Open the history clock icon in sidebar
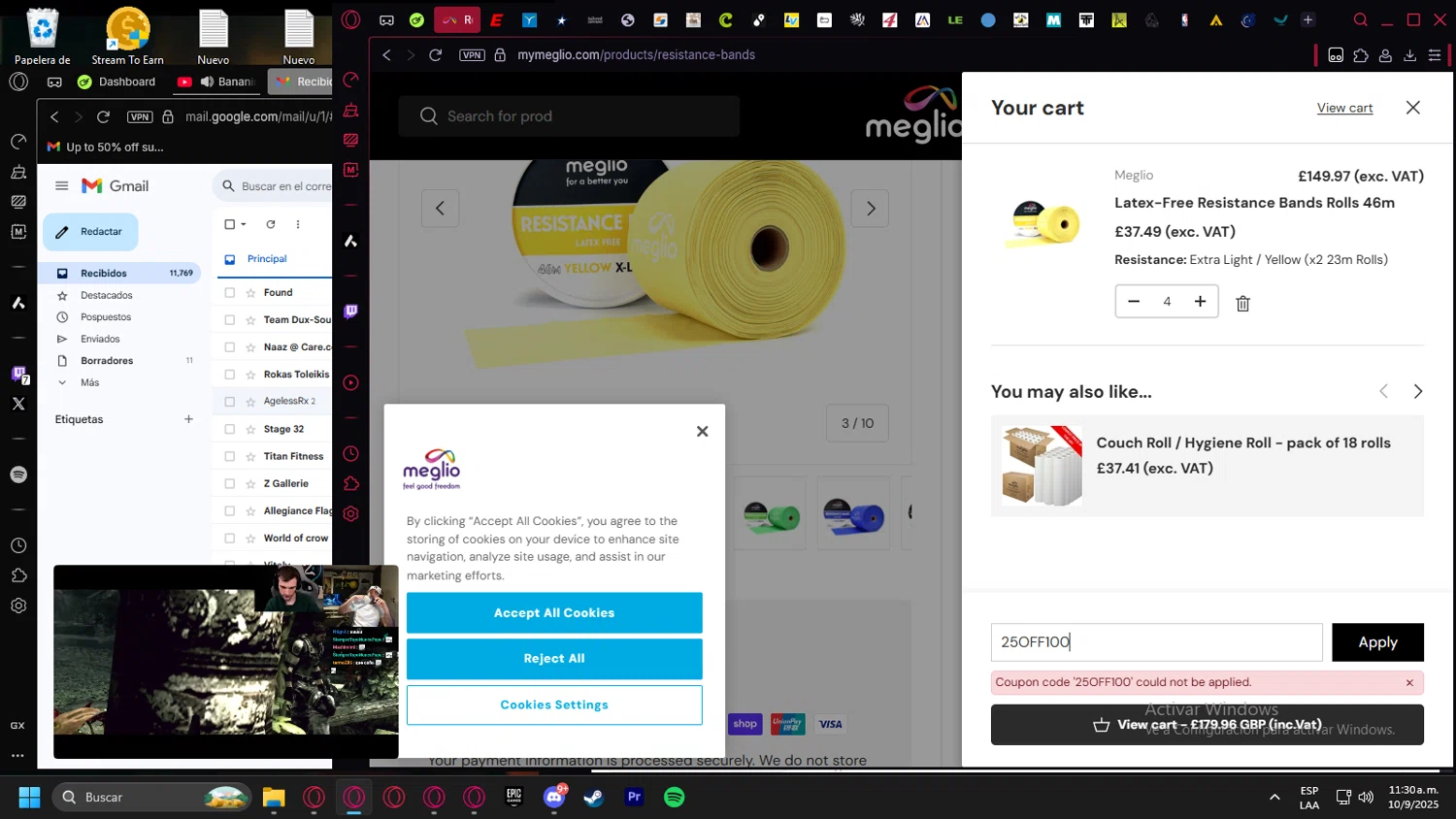This screenshot has height=819, width=1456. tap(350, 454)
